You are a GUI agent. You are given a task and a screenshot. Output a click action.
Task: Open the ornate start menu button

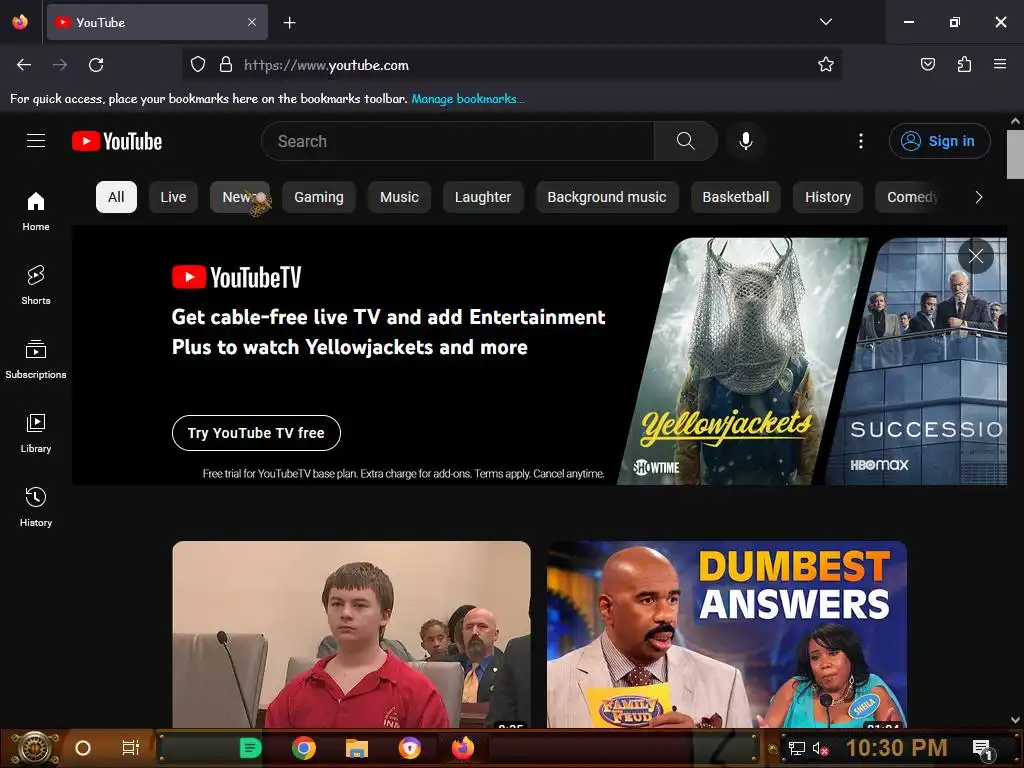34,748
